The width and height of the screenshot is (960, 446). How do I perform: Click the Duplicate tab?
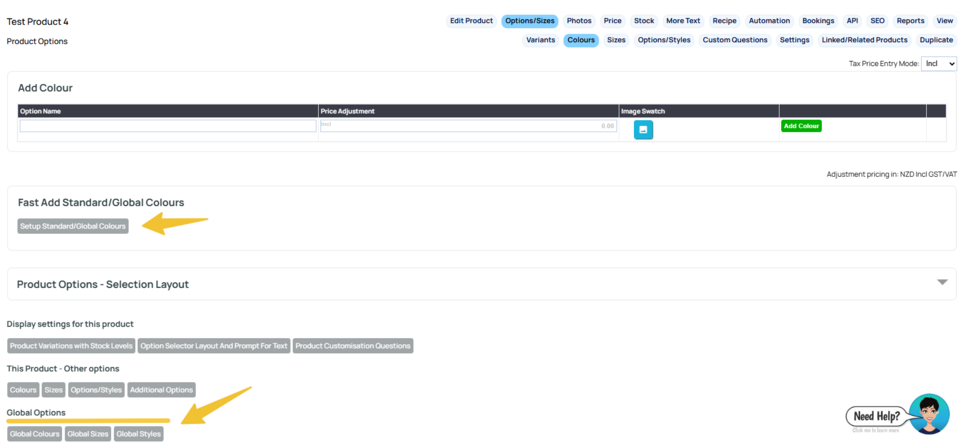(936, 40)
